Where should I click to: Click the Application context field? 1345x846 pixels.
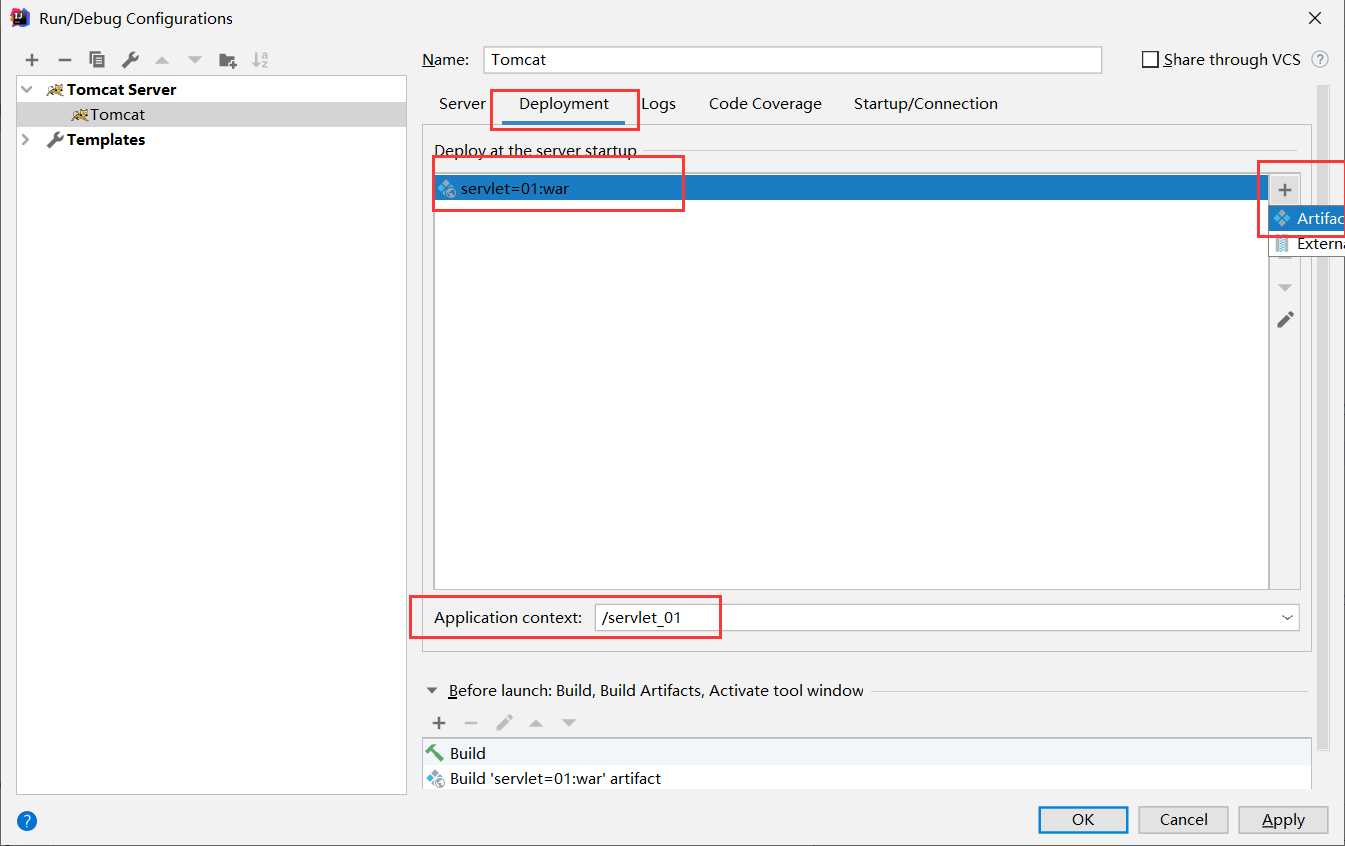(946, 618)
